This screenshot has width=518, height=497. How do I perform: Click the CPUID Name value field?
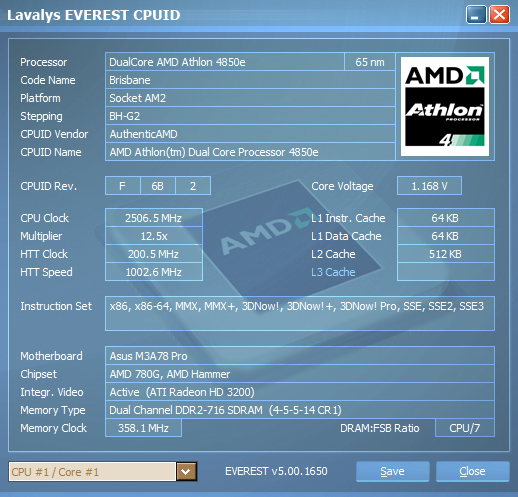point(250,152)
